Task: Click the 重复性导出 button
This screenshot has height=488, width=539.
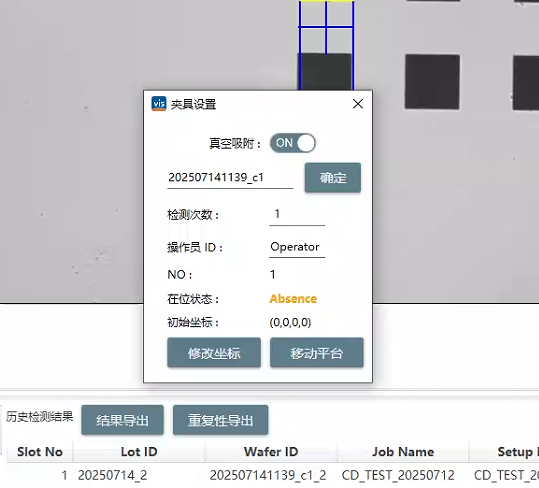Action: pos(220,420)
